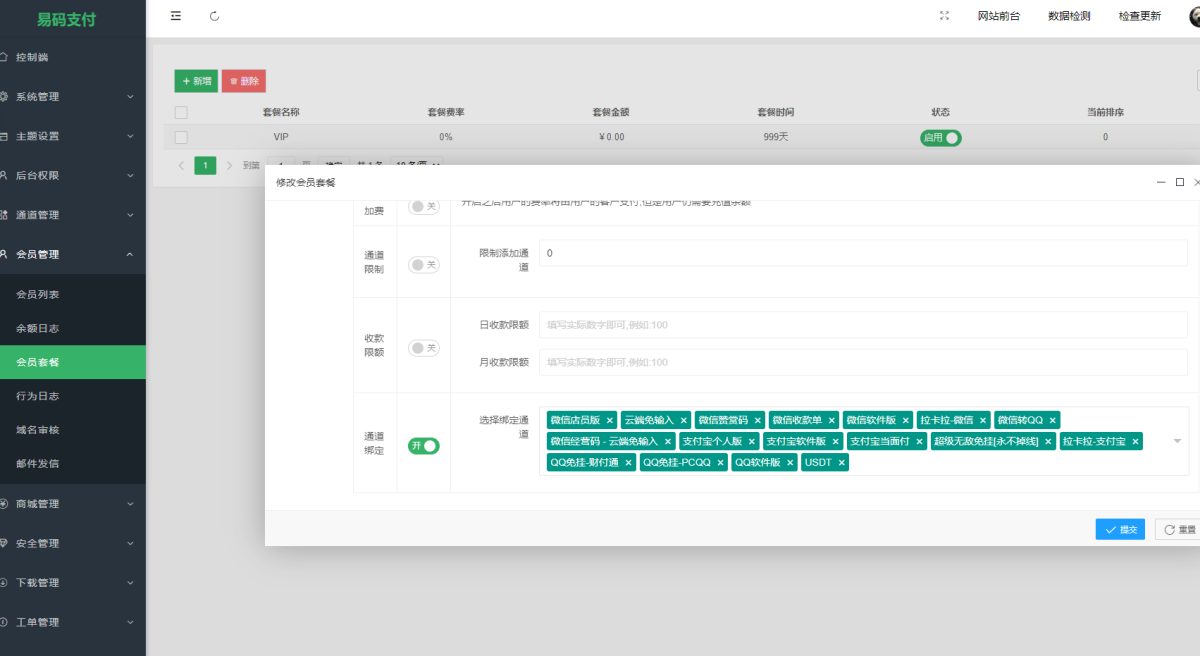The image size is (1200, 656).
Task: Check the select-all checkbox in table header
Action: point(181,112)
